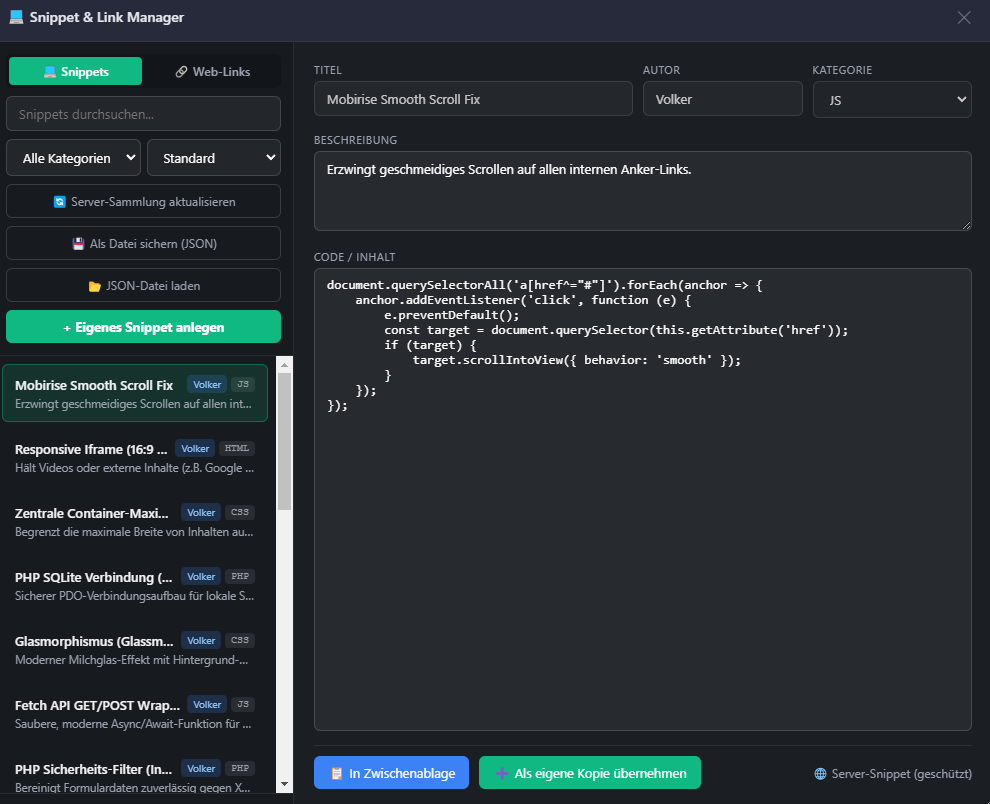Click Als Datei sichern (JSON) button
The image size is (990, 804).
pos(143,244)
